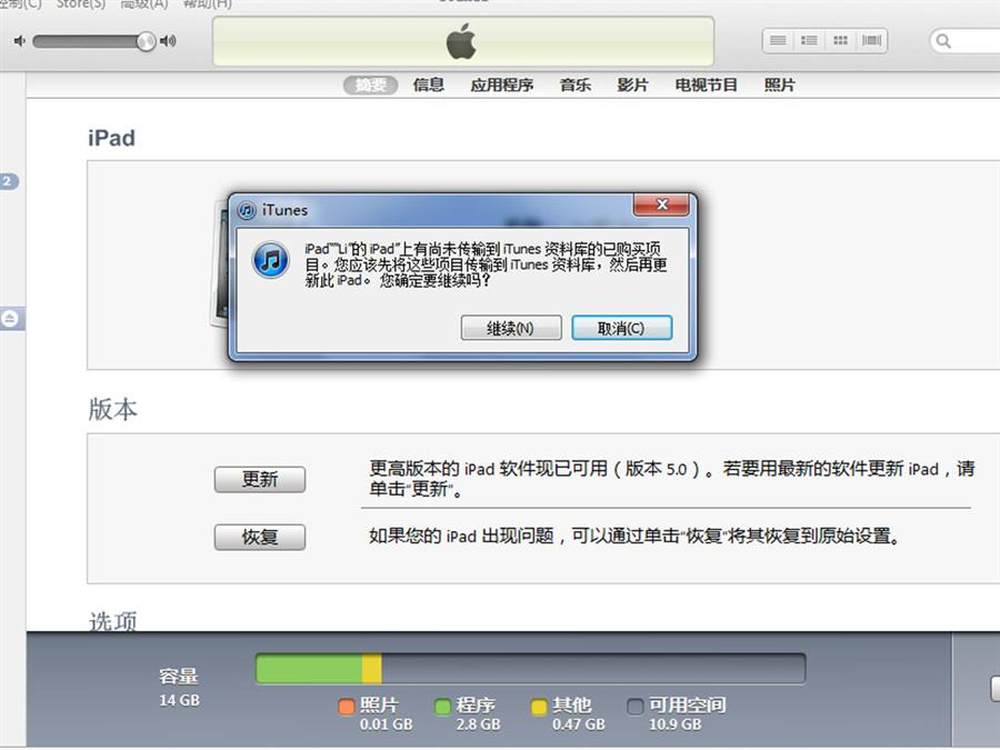The image size is (1000, 750).
Task: Click the sidebar badge showing 2
Action: pyautogui.click(x=8, y=181)
